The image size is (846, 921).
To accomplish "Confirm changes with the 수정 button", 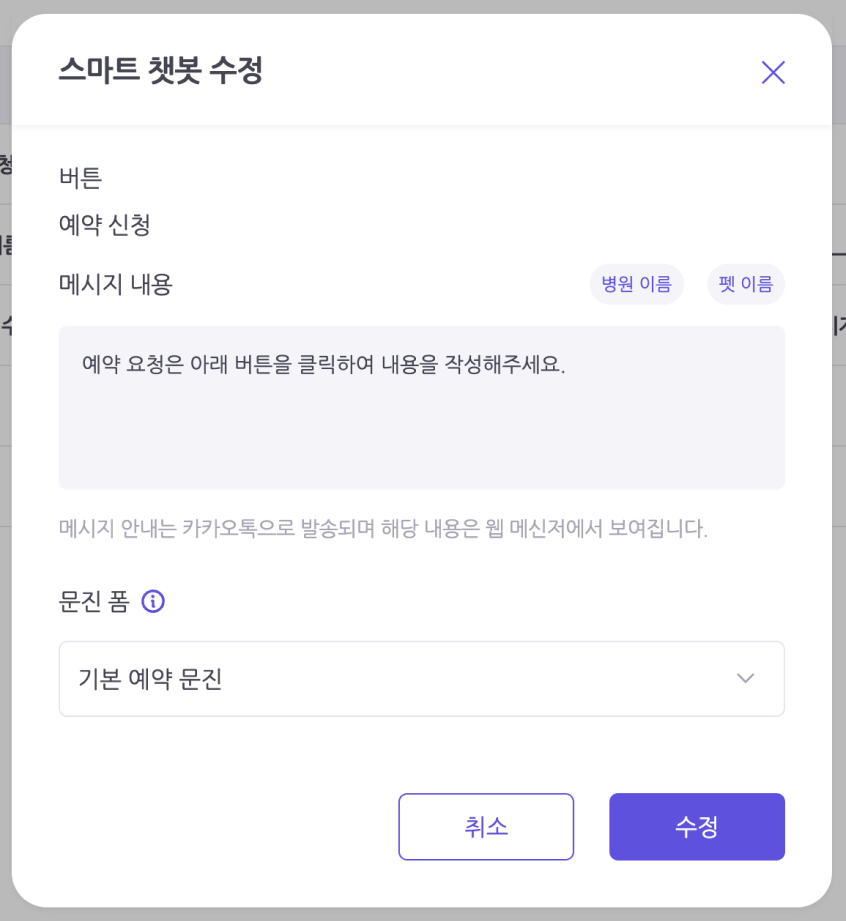I will click(x=697, y=826).
